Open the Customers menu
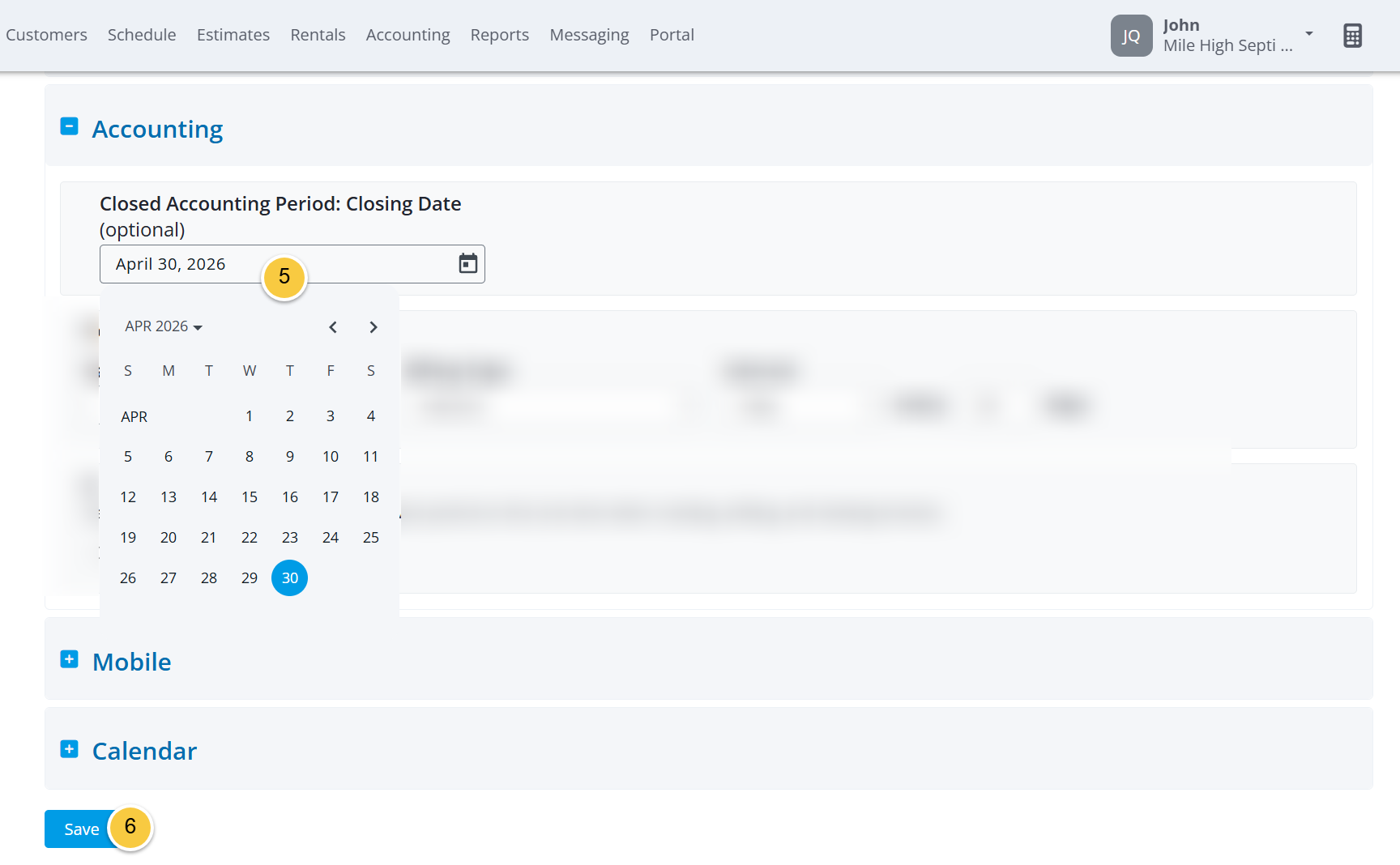This screenshot has width=1400, height=865. 46,35
